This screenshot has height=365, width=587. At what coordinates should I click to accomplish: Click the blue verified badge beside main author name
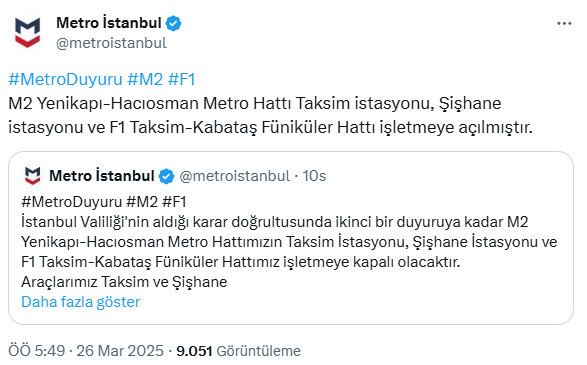174,23
